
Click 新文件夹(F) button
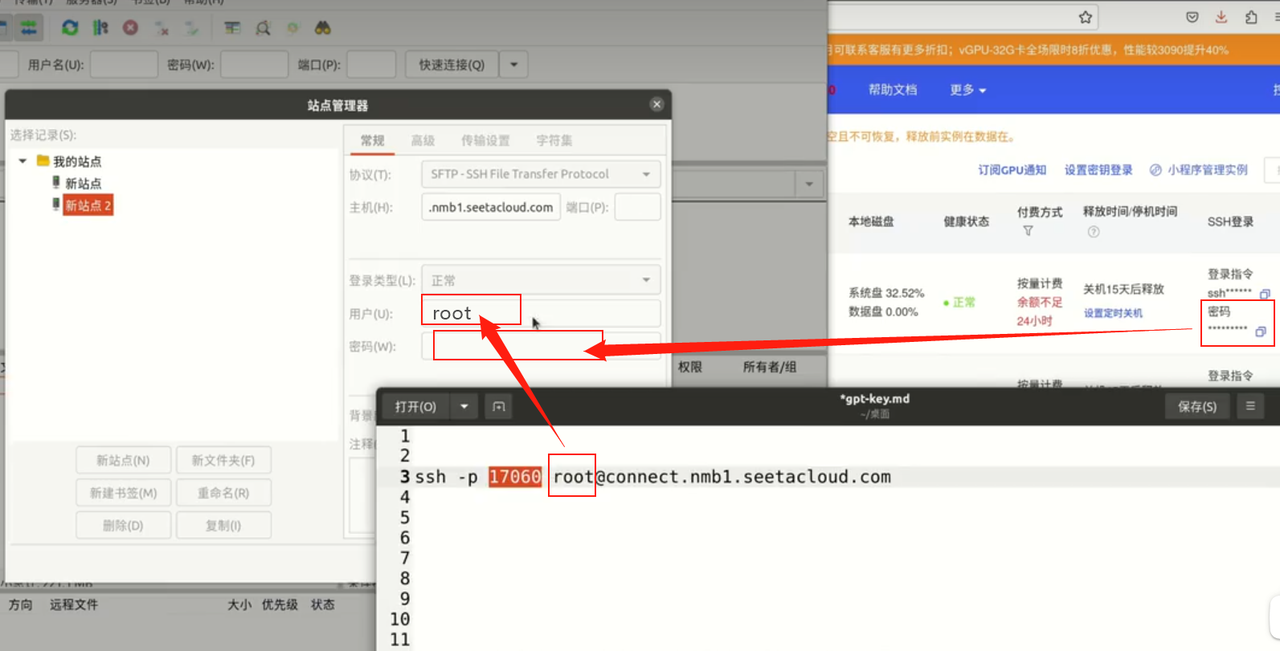223,461
